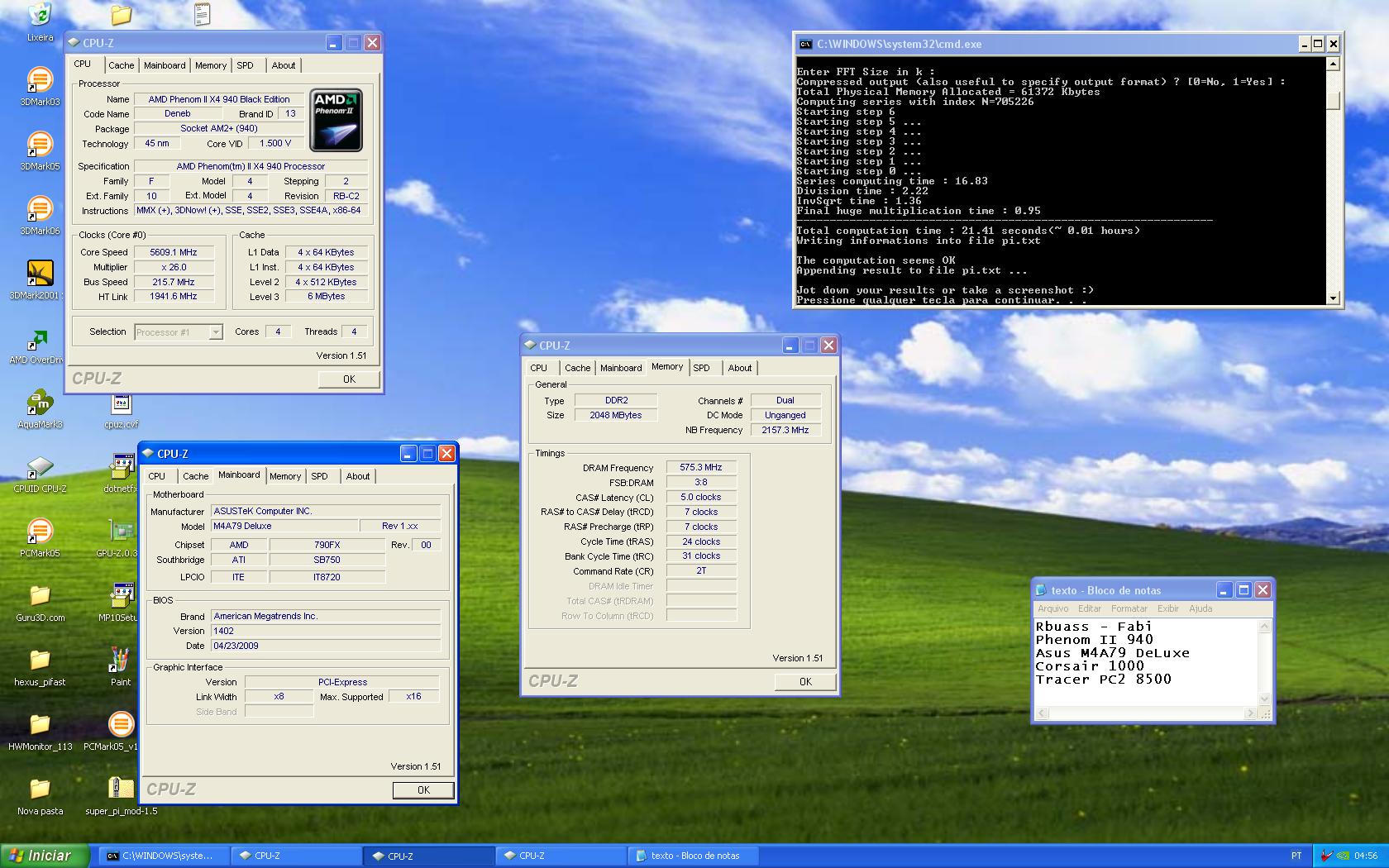The width and height of the screenshot is (1389, 868).
Task: Click the clock showing 04:56
Action: click(x=1366, y=856)
